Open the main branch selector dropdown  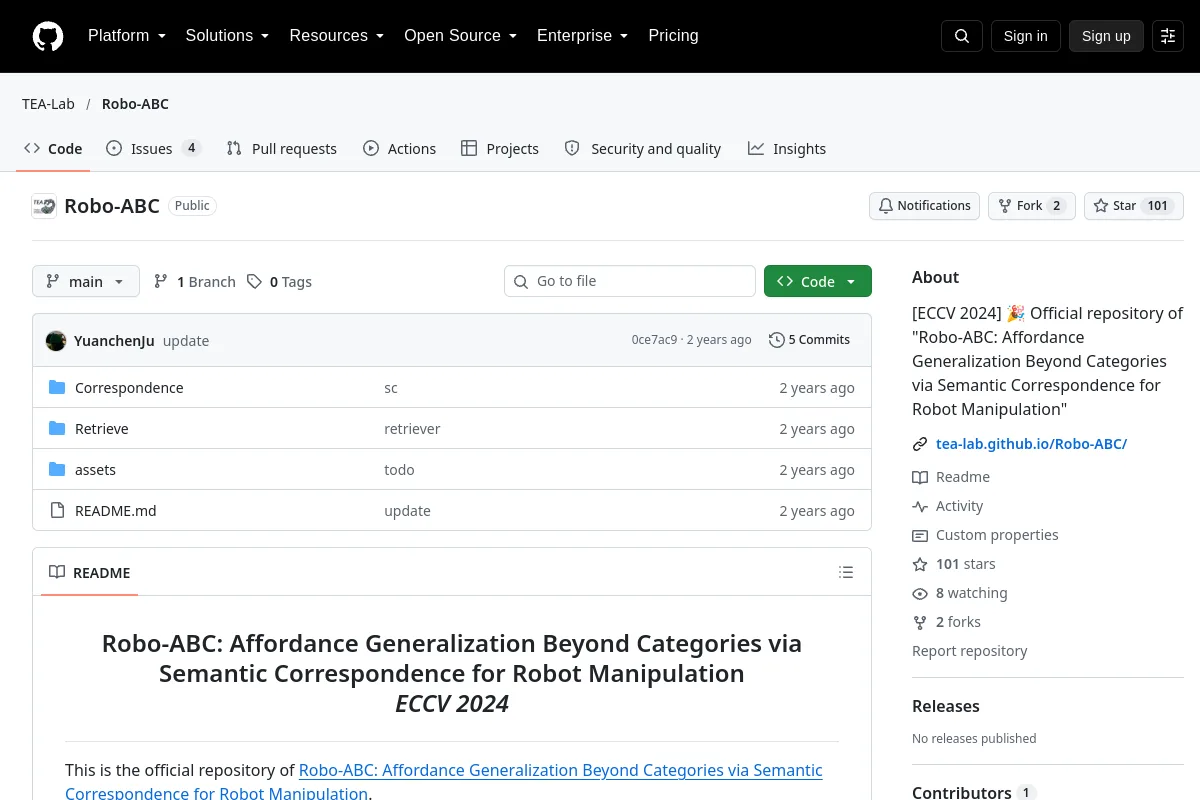(86, 282)
